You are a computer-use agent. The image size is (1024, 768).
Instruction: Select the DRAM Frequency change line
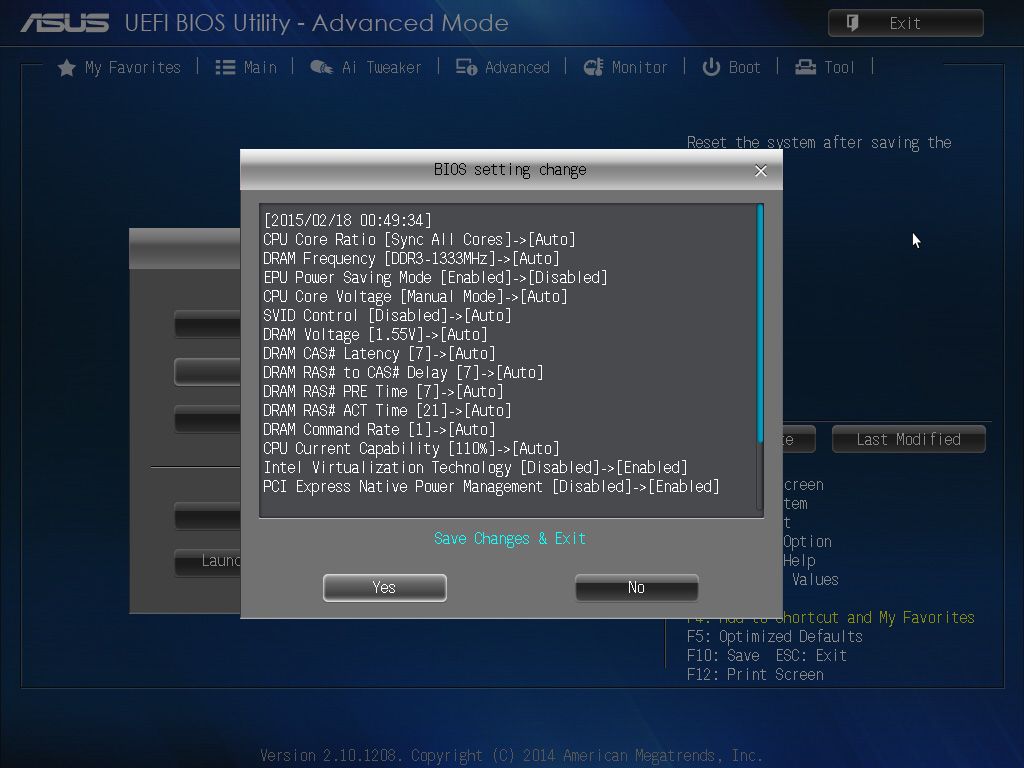(x=411, y=258)
